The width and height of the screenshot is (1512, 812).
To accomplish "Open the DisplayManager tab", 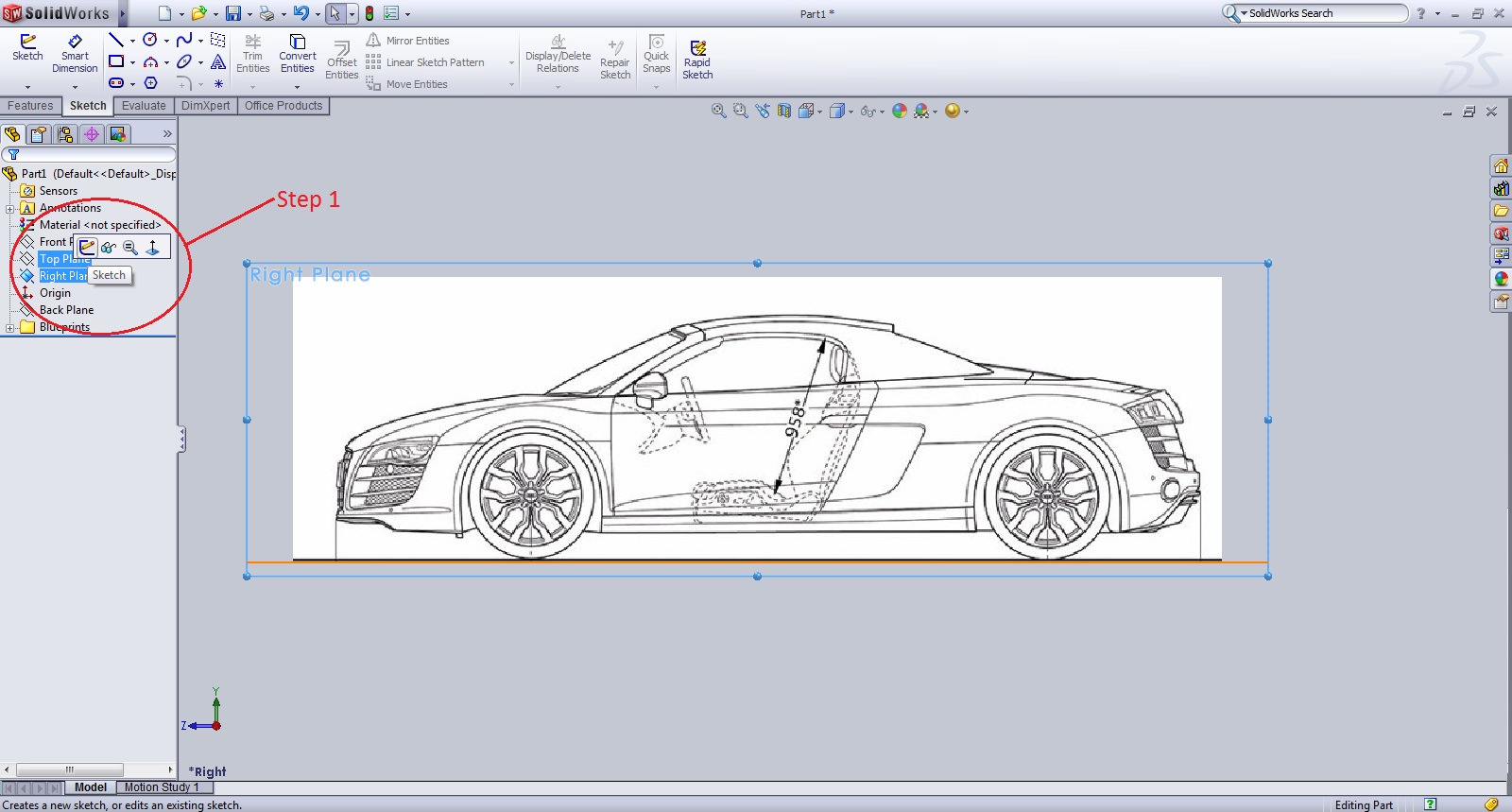I will click(x=118, y=134).
